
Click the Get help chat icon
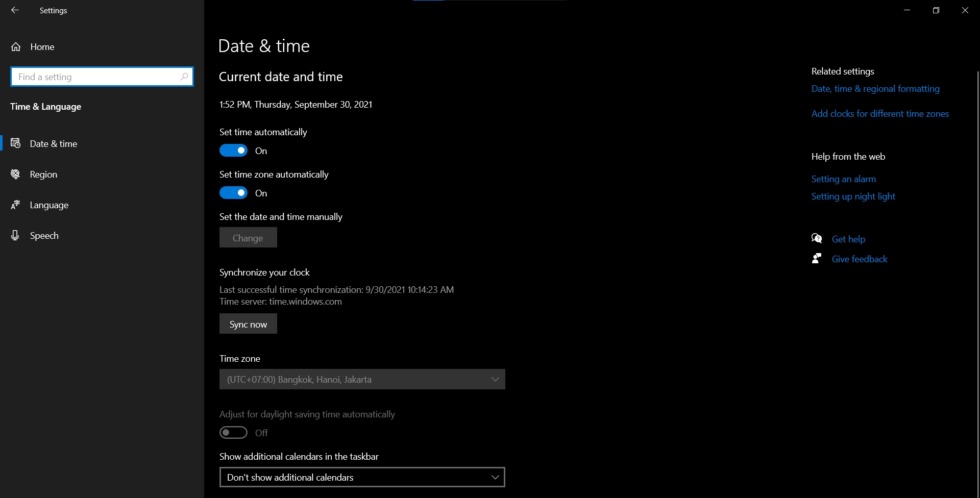(x=816, y=238)
